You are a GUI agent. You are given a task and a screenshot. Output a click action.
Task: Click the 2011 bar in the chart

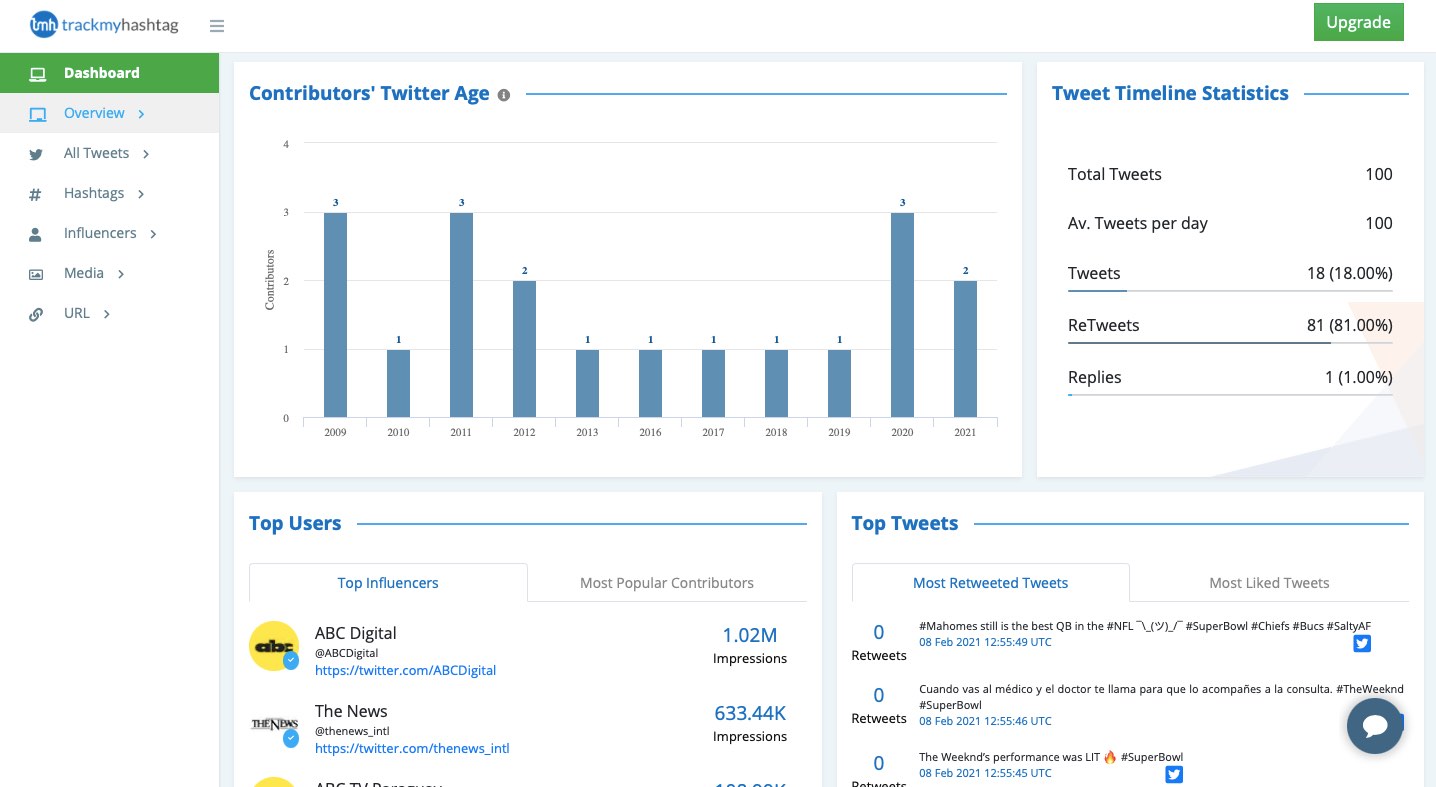(461, 315)
